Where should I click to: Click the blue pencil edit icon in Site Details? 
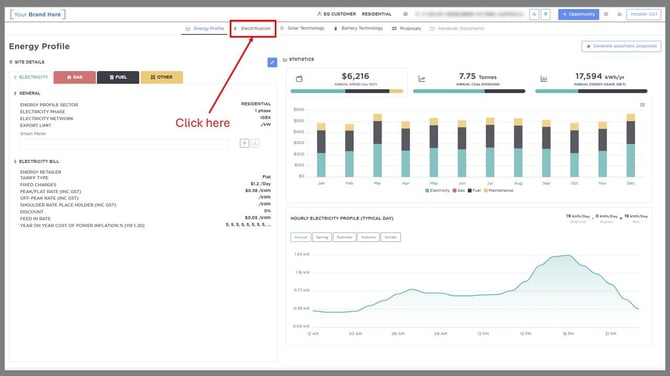coord(272,62)
